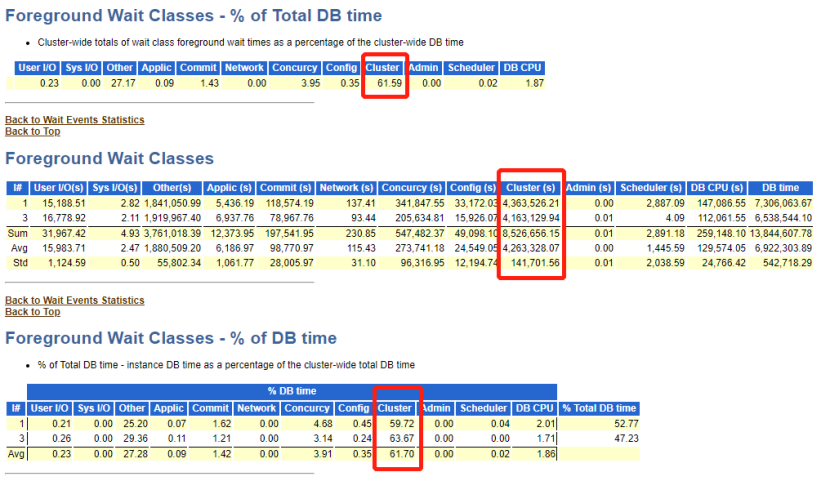Click Other percentage 29.36 for instance 3
Viewport: 831px width, 482px height.
pos(135,439)
